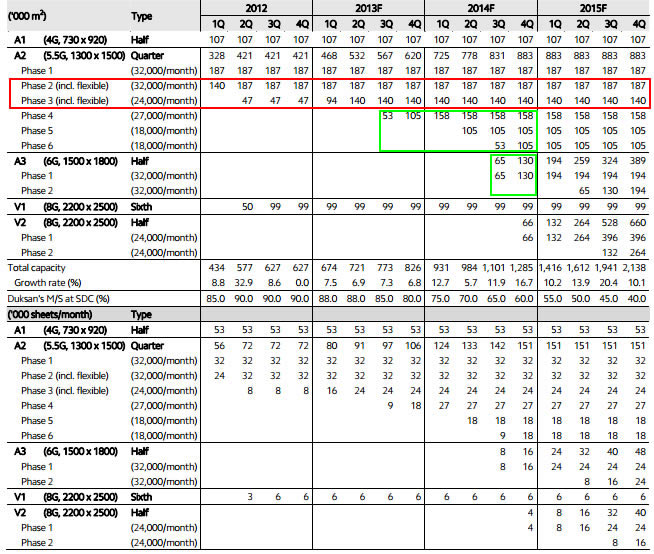Select the A2 value 328

[217, 55]
